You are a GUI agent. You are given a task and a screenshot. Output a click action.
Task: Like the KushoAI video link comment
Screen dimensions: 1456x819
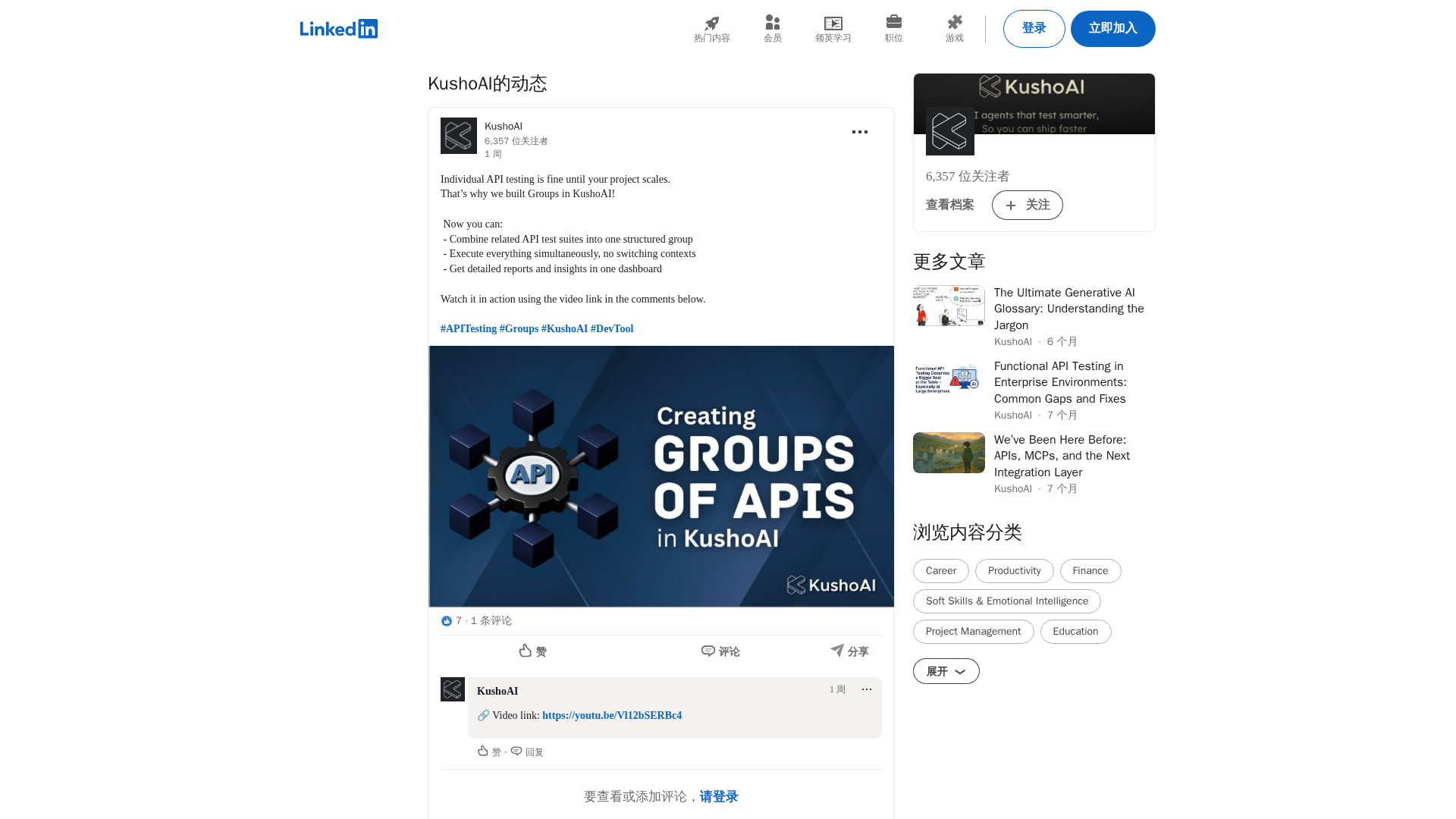click(488, 752)
